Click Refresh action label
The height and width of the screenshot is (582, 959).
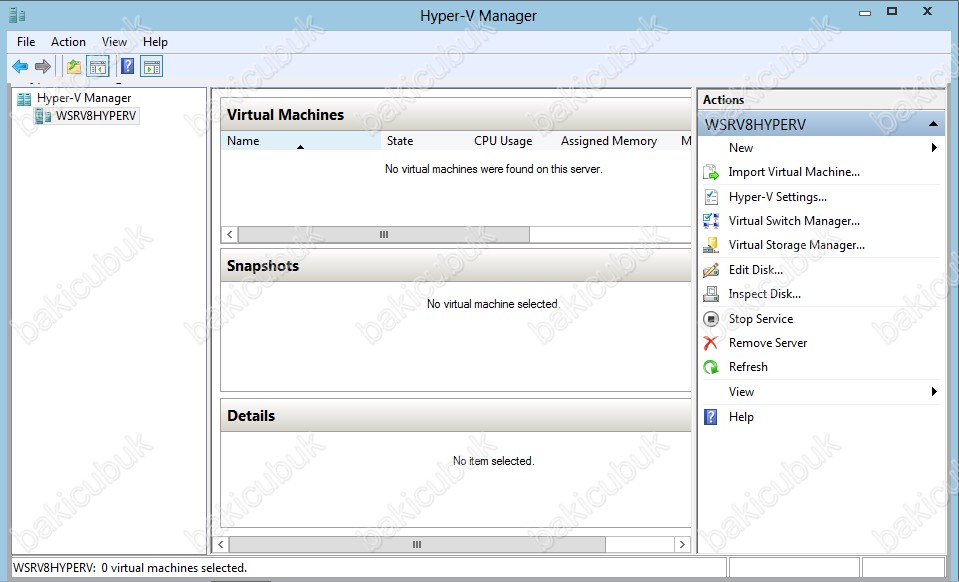pyautogui.click(x=748, y=367)
